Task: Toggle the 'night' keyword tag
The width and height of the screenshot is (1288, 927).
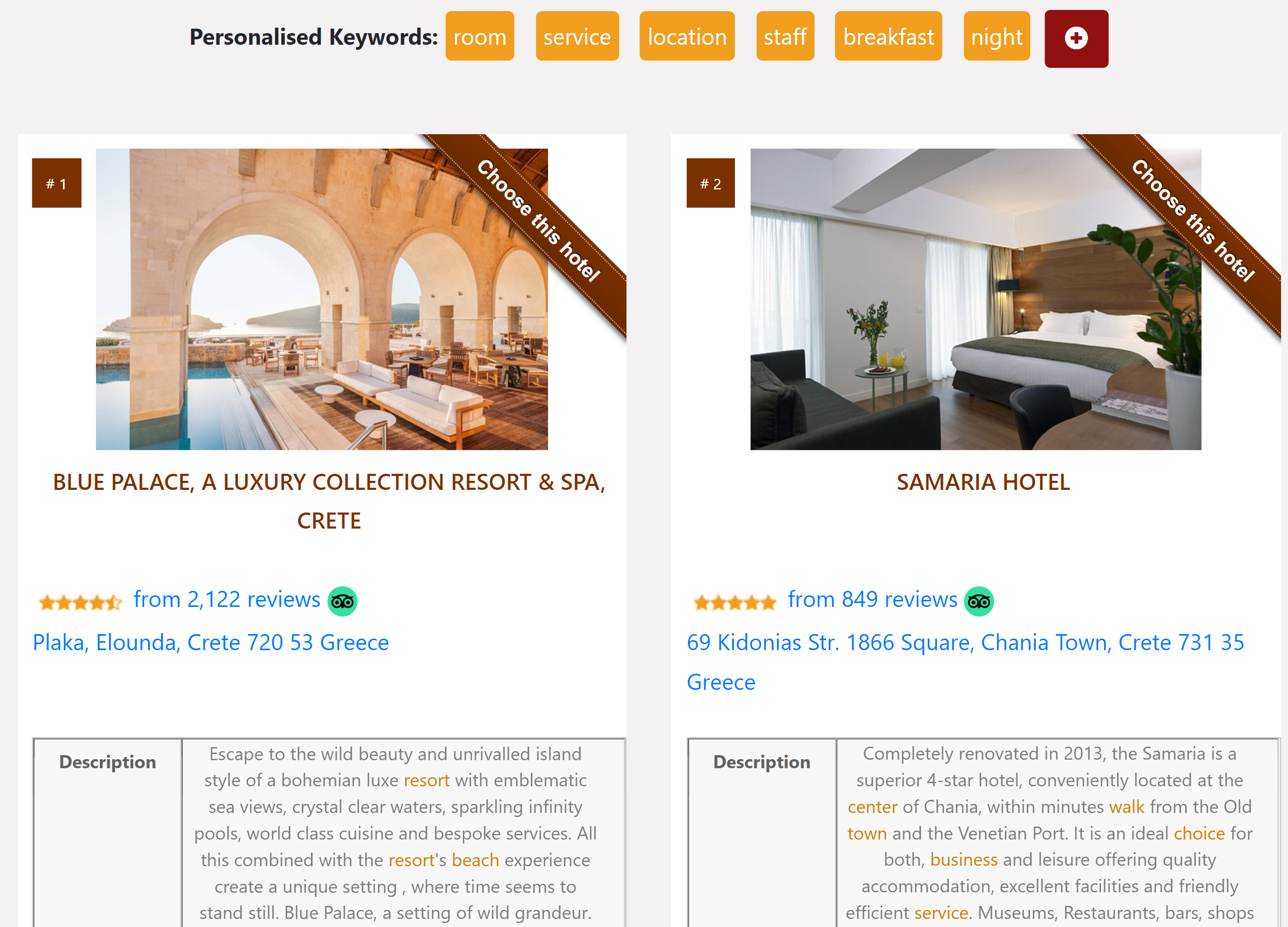Action: (997, 36)
